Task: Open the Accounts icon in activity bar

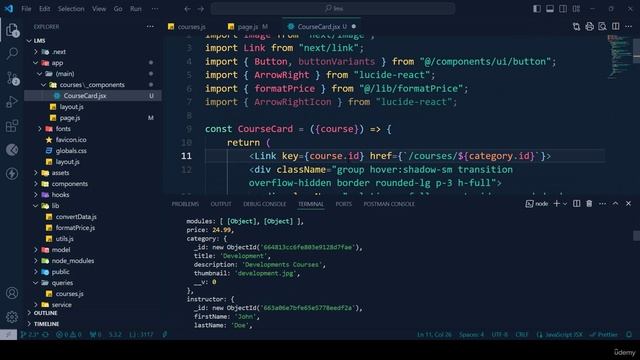Action: [12, 293]
